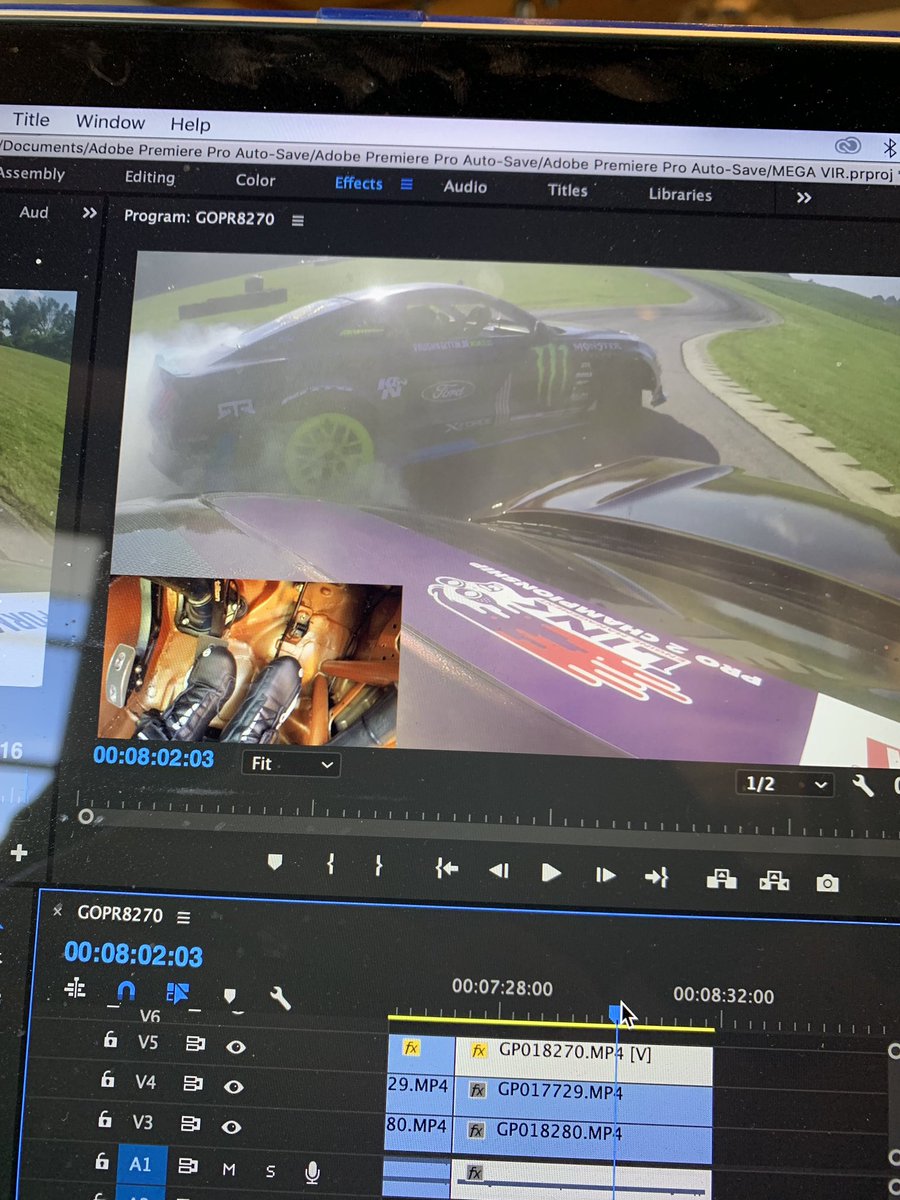900x1200 pixels.
Task: Open Program monitor settings wrench
Action: point(862,785)
